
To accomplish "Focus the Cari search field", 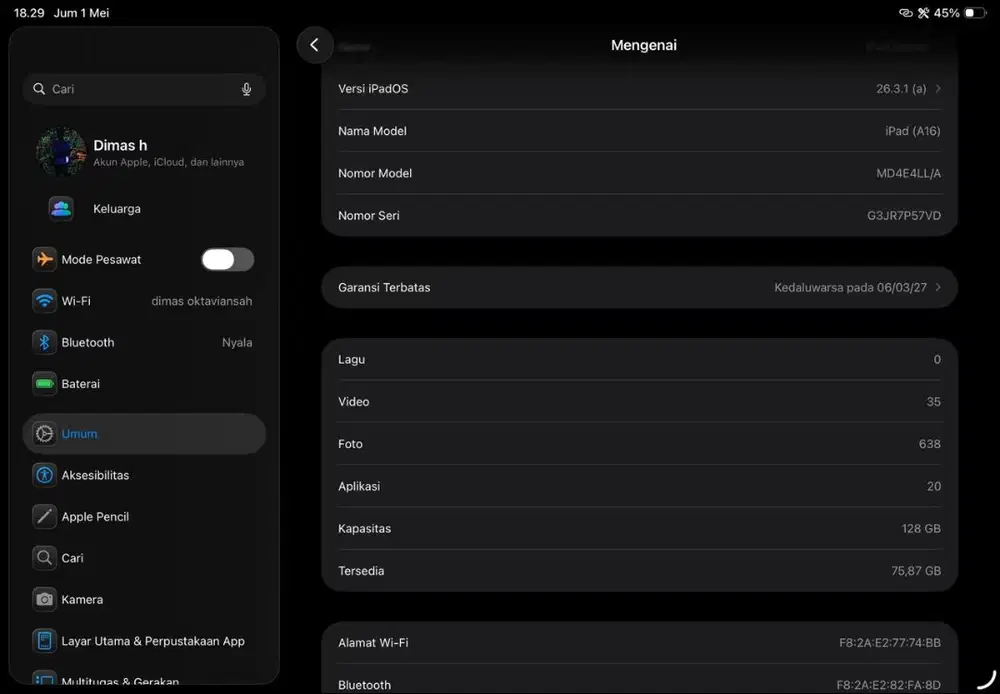I will tap(144, 89).
